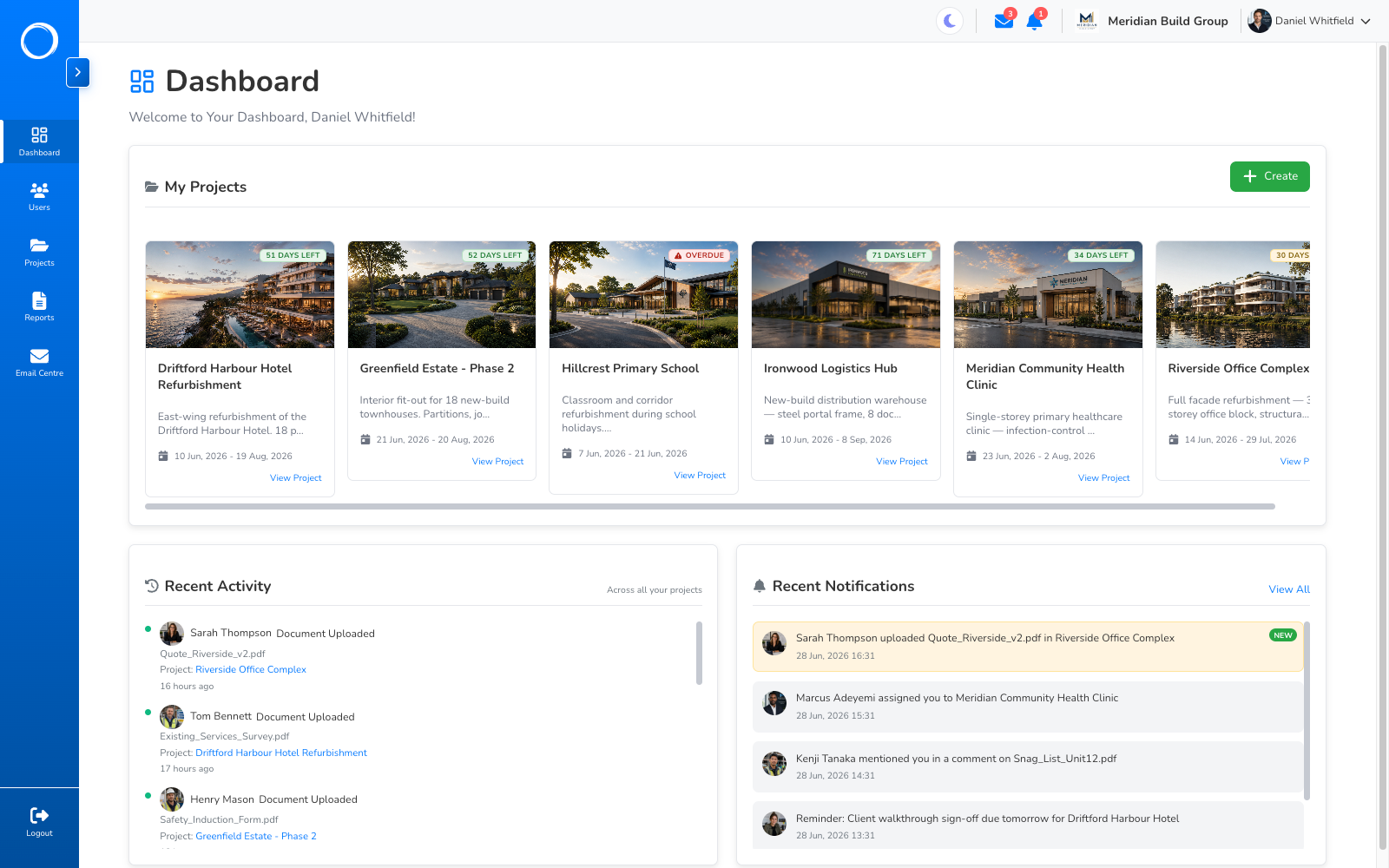Log out using the sidebar Logout button
1389x868 pixels.
coord(40,822)
